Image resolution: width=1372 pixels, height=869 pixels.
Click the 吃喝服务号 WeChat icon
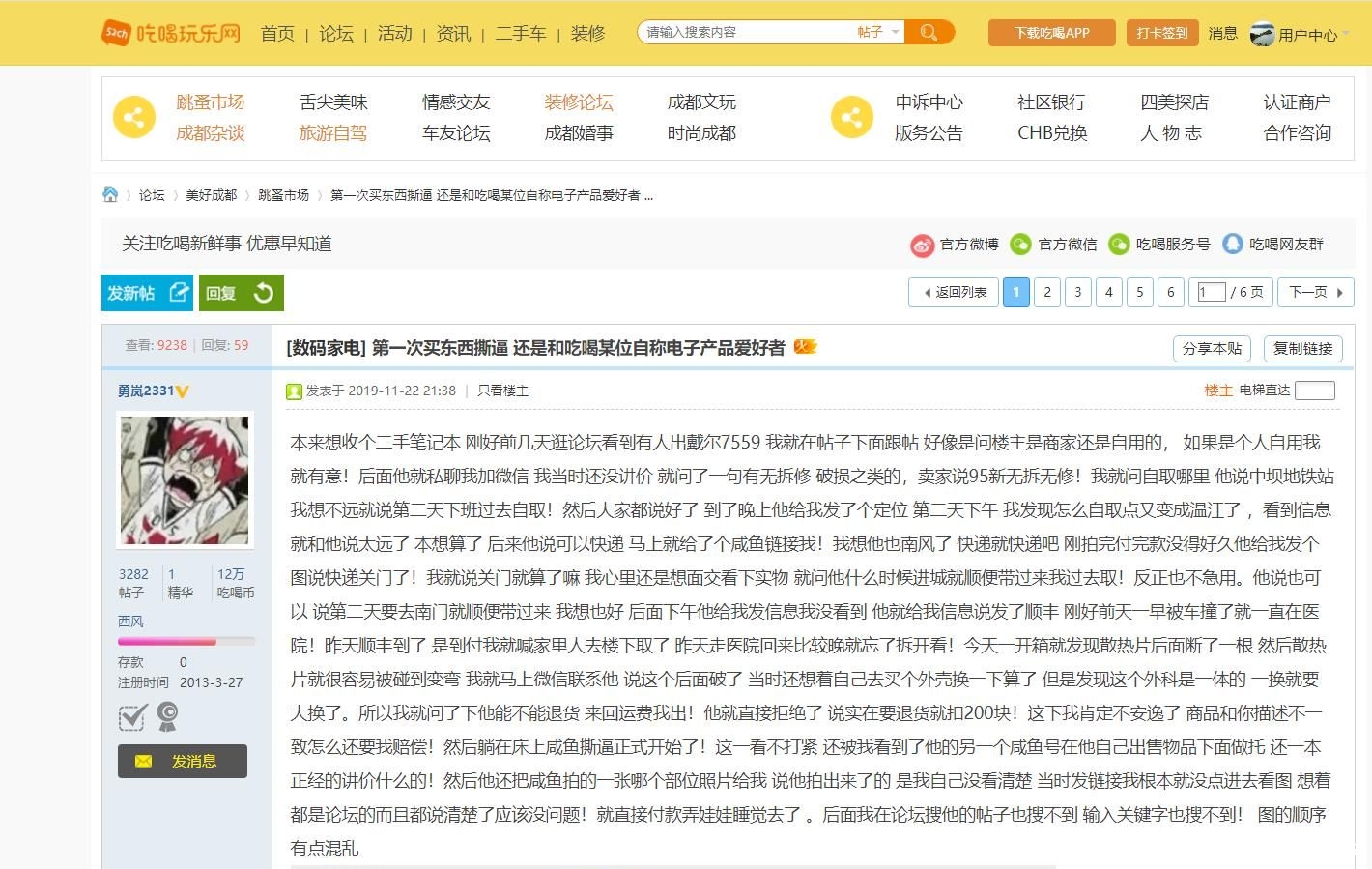click(x=1119, y=245)
